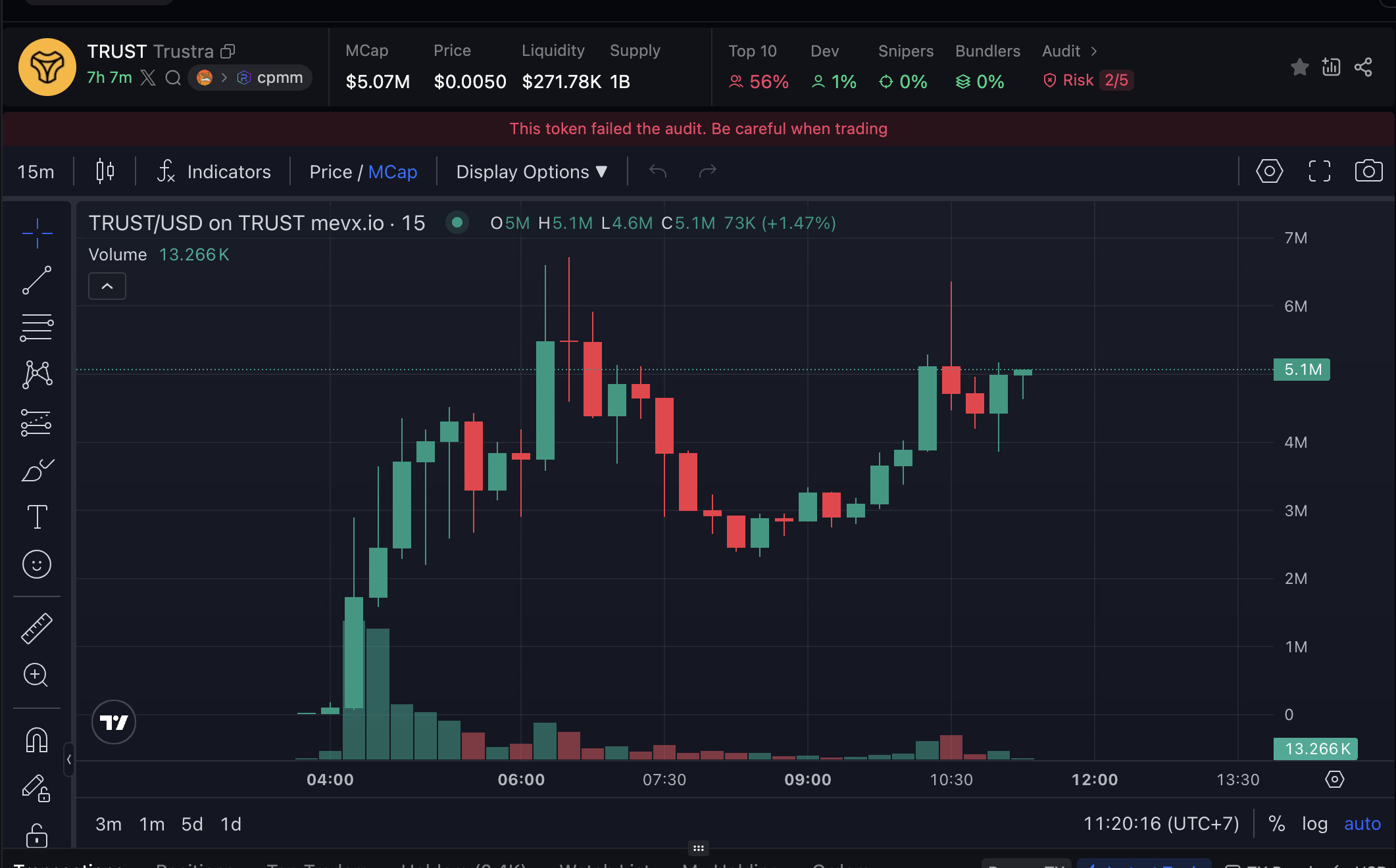Screen dimensions: 1396x868
Task: Toggle log scale mode
Action: 1314,824
